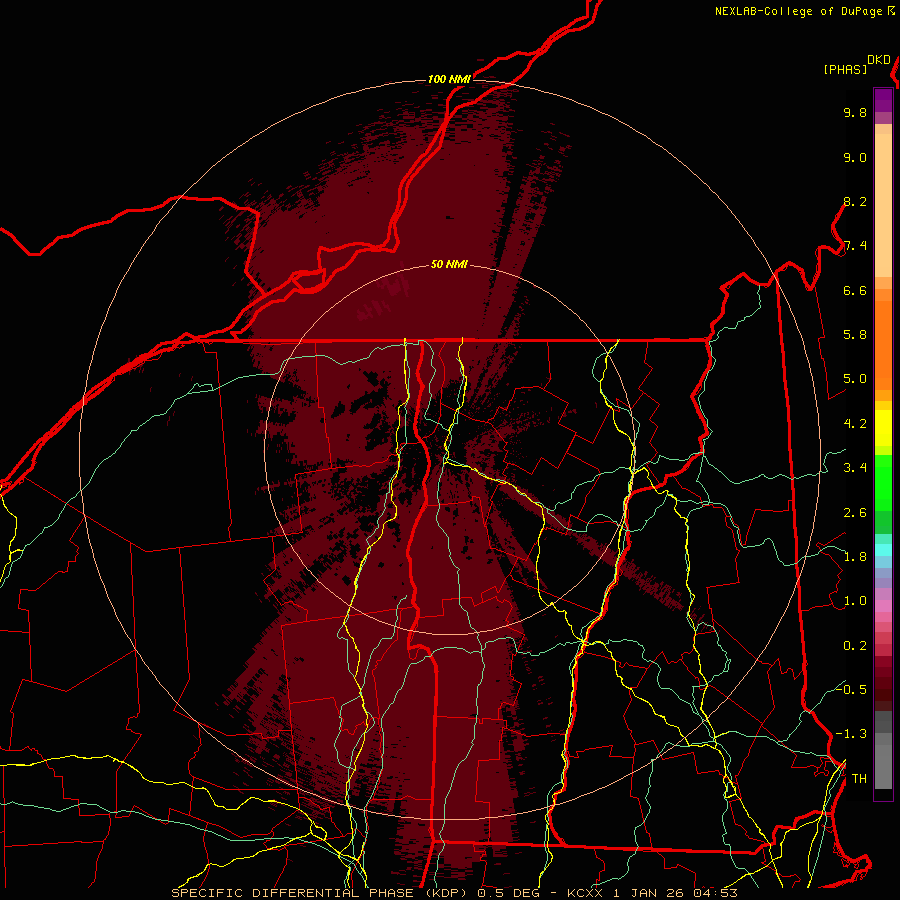The image size is (900, 900).
Task: Select the 4.2 value on color scale
Action: click(x=855, y=424)
